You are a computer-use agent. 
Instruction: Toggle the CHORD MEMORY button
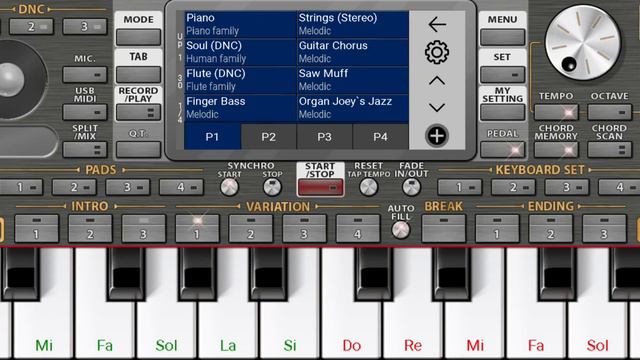pos(556,149)
